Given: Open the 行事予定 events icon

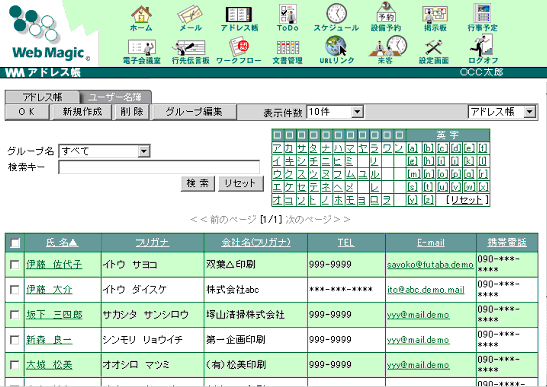Looking at the screenshot, I should pos(482,18).
